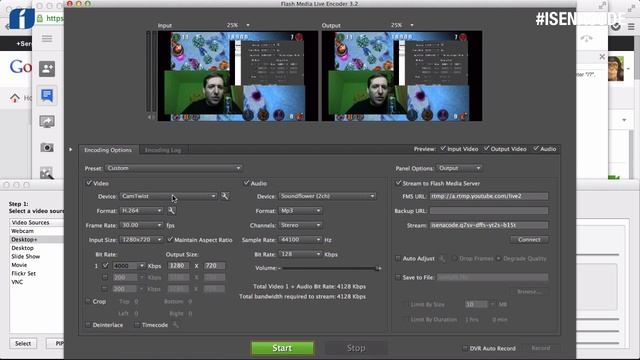
Task: Select Desktop+ in Video Sources list
Action: [37, 239]
